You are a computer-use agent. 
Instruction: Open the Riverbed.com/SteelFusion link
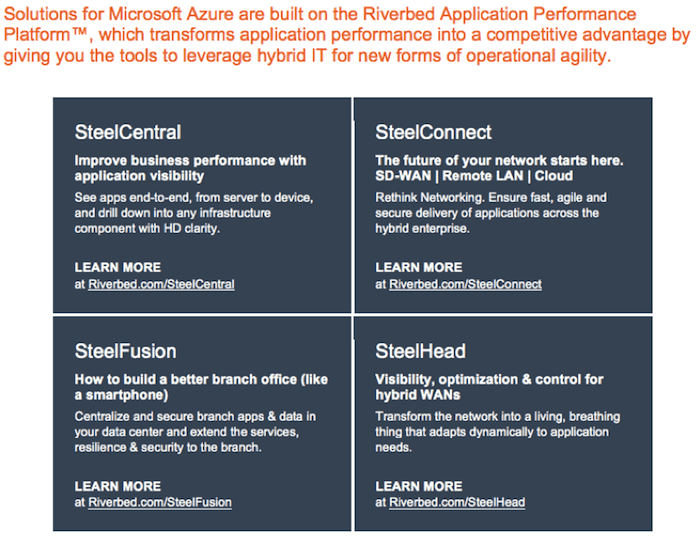(x=160, y=503)
